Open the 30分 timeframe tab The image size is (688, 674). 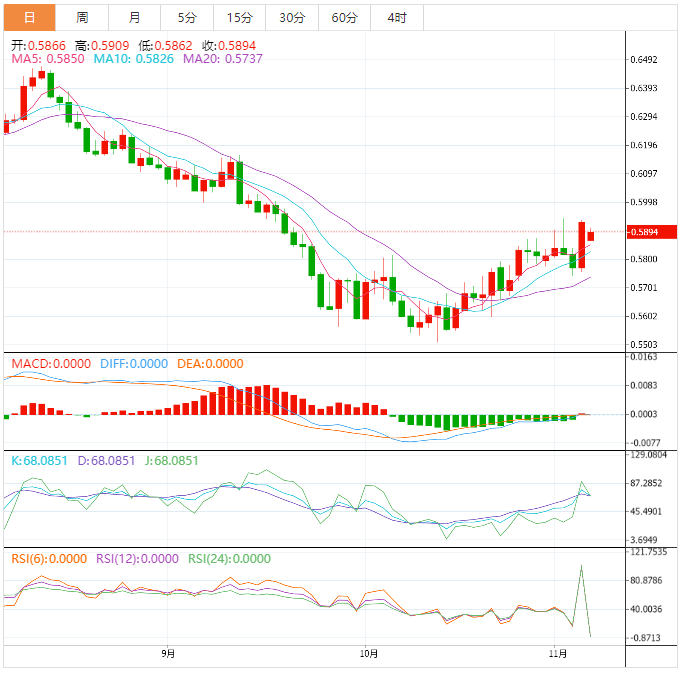click(292, 18)
